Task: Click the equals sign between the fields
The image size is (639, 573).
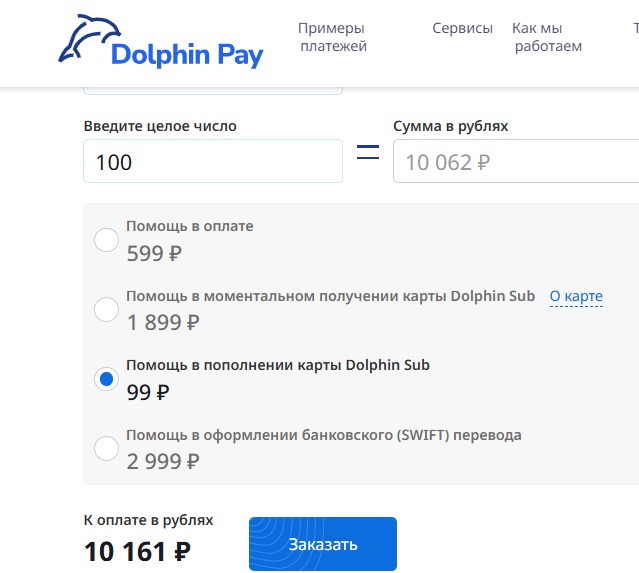Action: click(368, 154)
